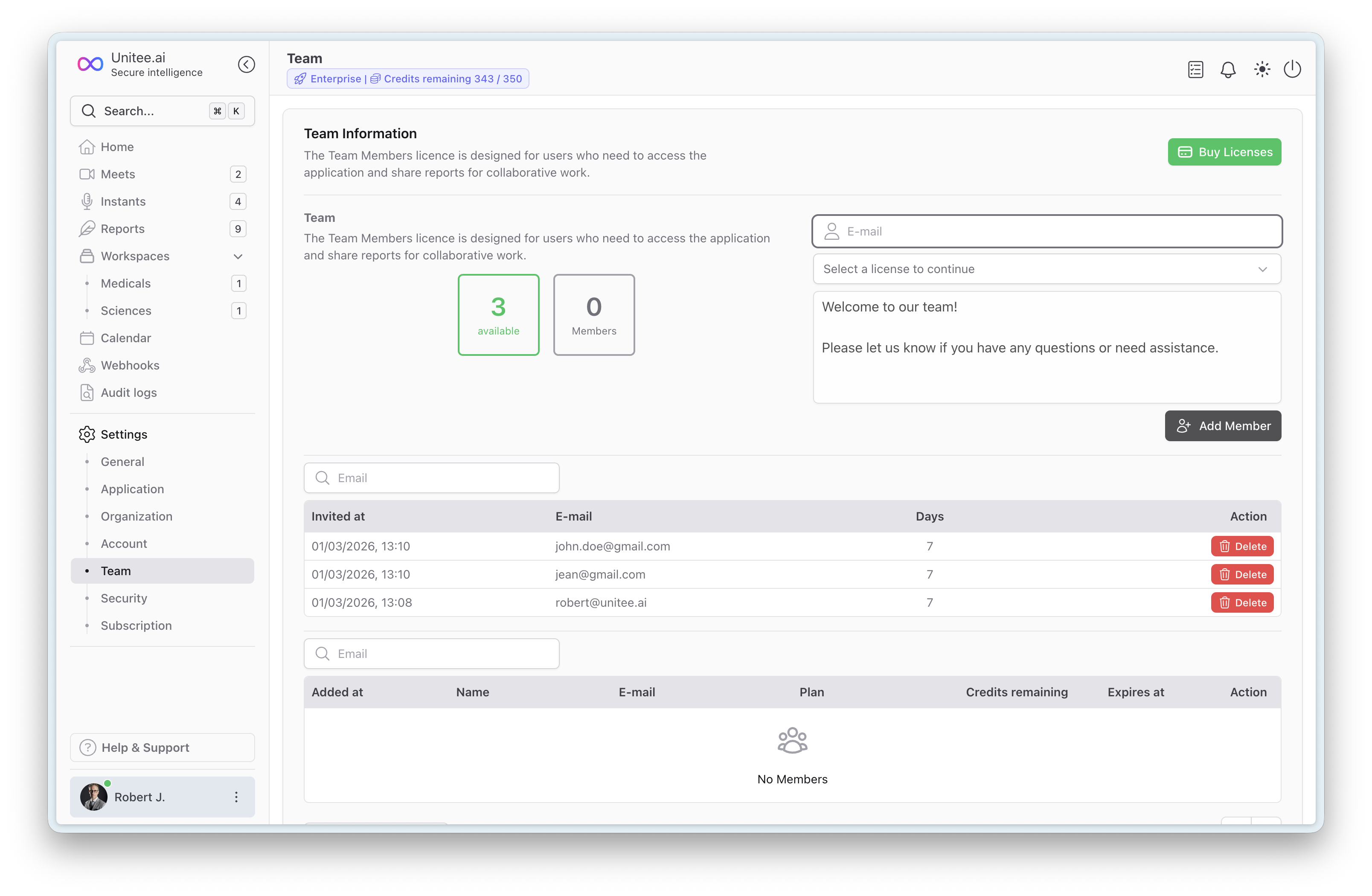Viewport: 1372px width, 896px height.
Task: Click the Help & Support question icon
Action: pyautogui.click(x=87, y=747)
